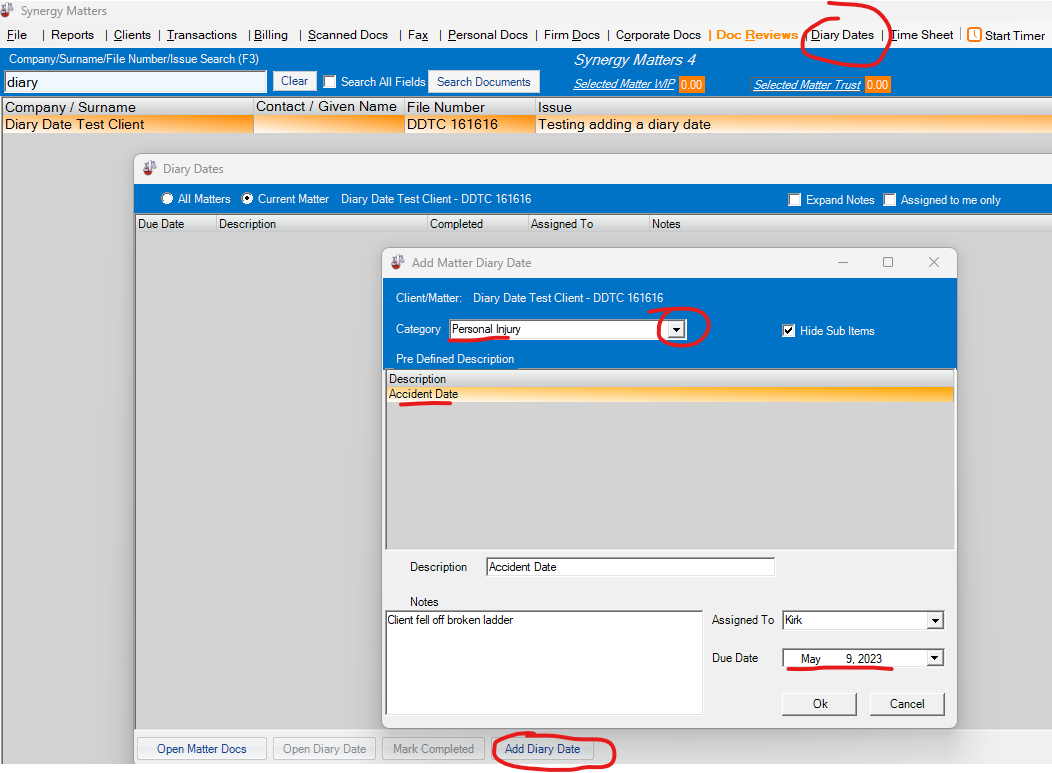Click the Open Matter Docs button

pos(201,749)
